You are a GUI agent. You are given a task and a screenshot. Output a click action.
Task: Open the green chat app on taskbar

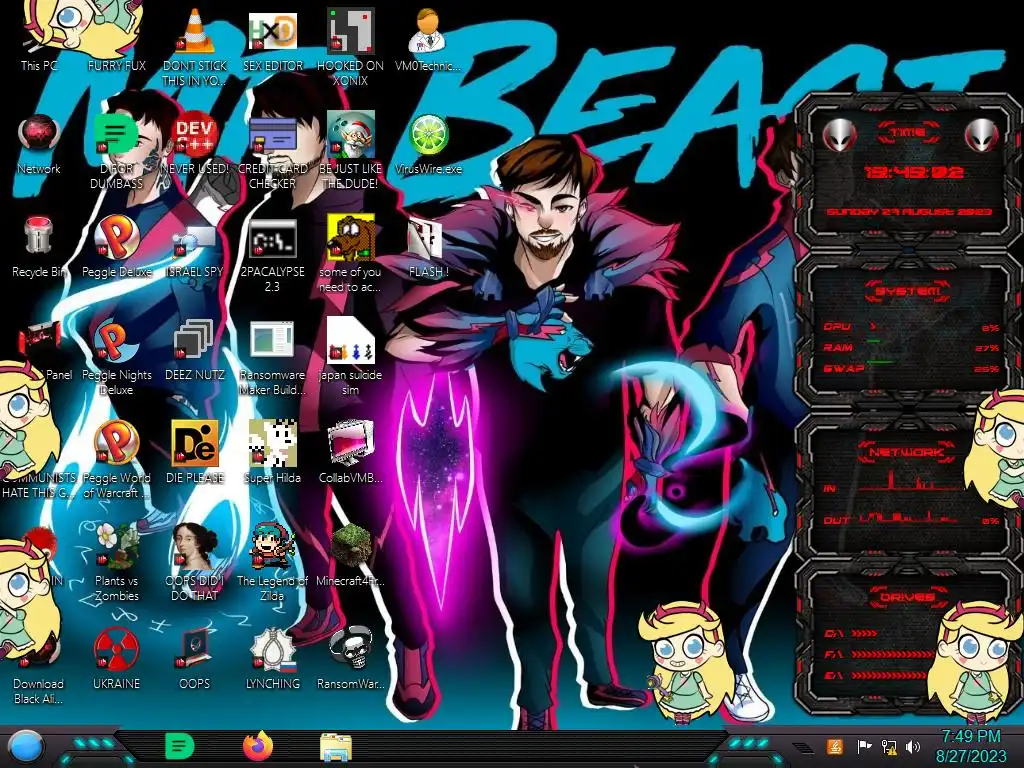tap(179, 746)
